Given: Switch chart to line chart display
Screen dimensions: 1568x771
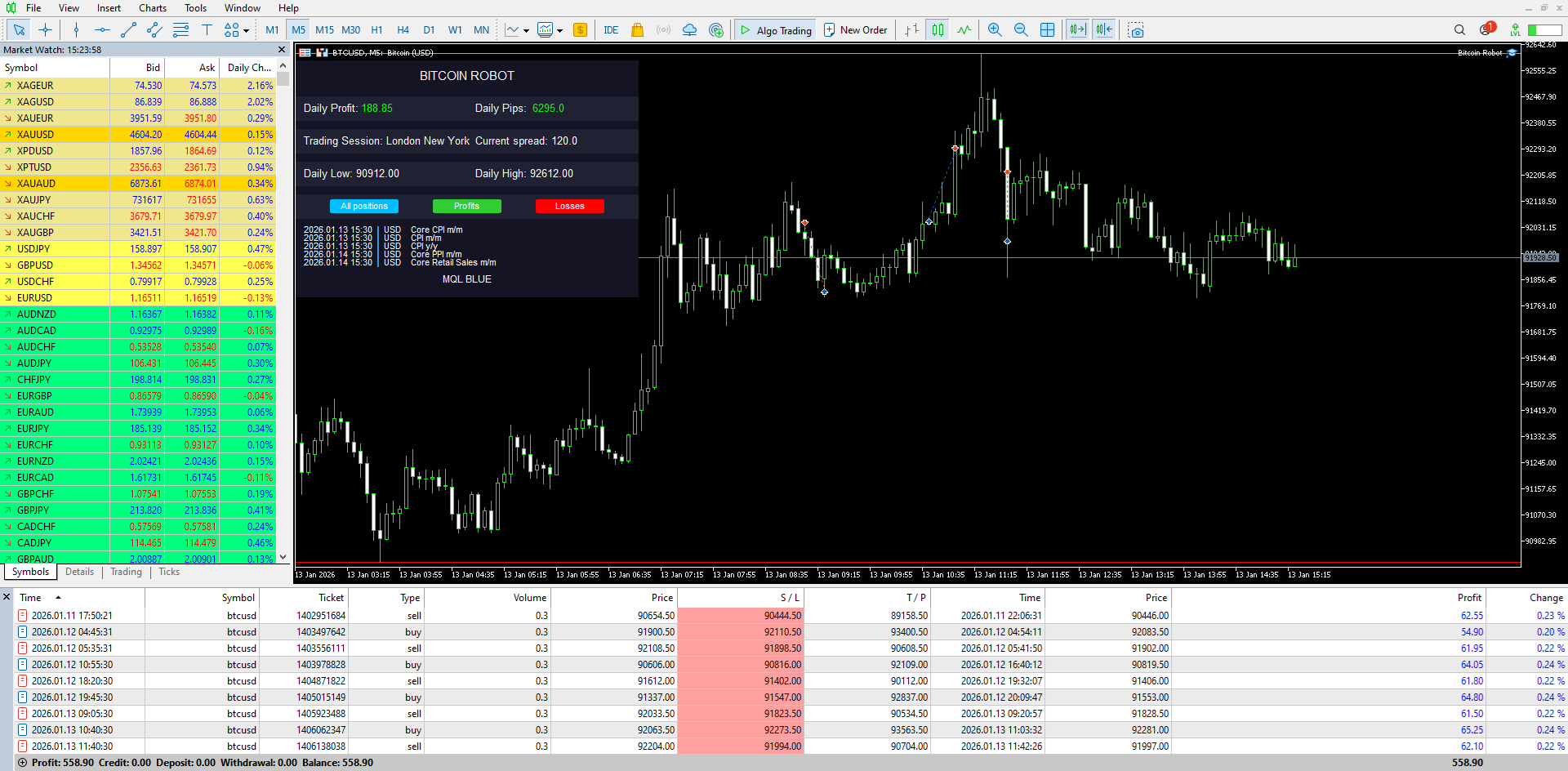Looking at the screenshot, I should coord(964,30).
